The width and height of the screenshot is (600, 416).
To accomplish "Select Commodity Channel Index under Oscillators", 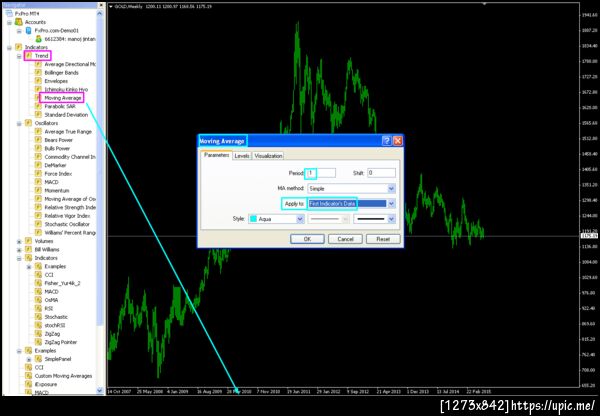I will [70, 157].
